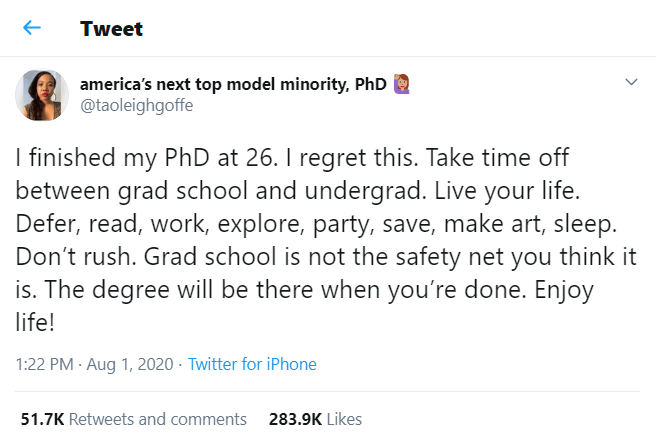Image resolution: width=656 pixels, height=445 pixels.
Task: Show the "Retweets and comments" list
Action: coord(158,419)
